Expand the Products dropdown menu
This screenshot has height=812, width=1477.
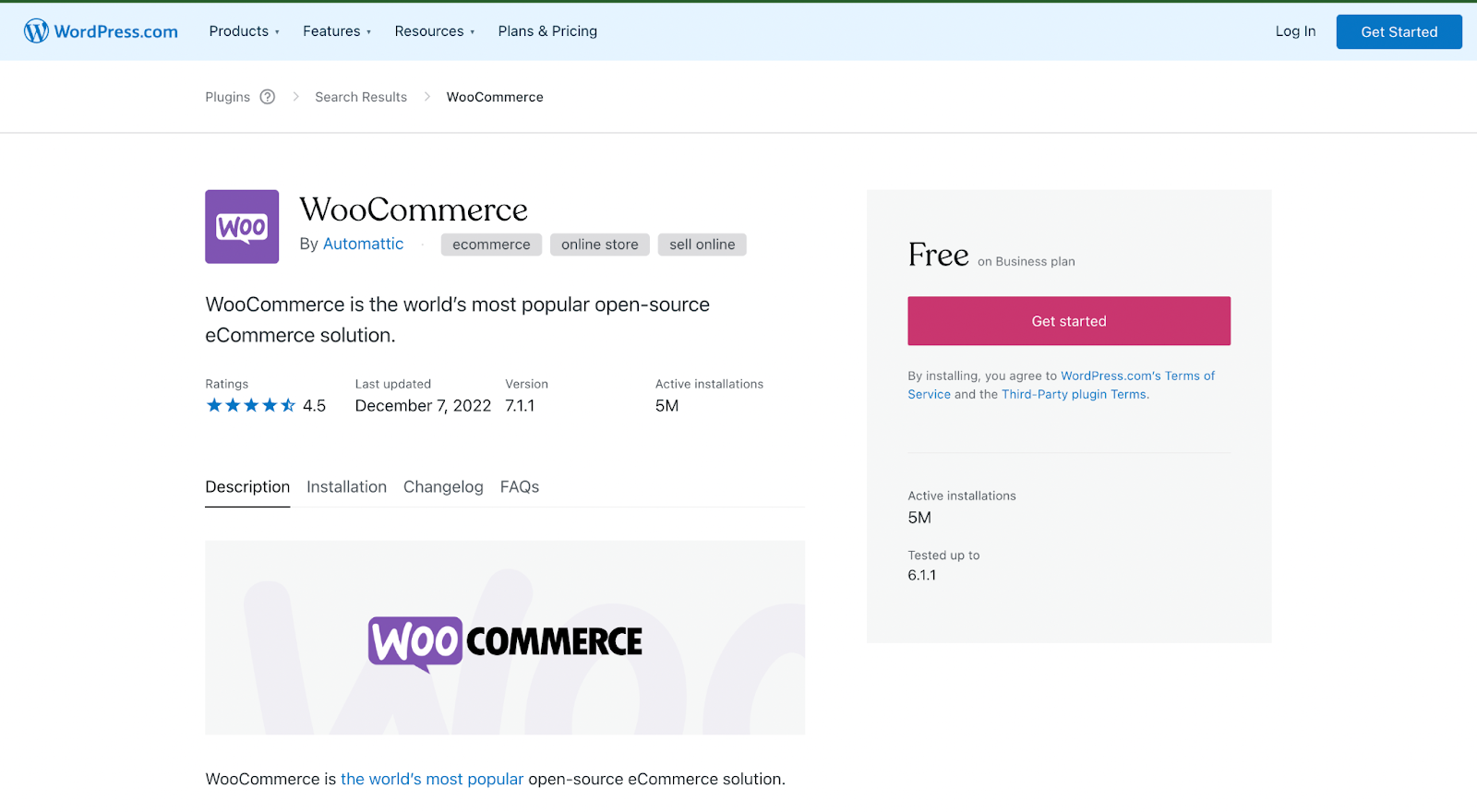point(244,31)
